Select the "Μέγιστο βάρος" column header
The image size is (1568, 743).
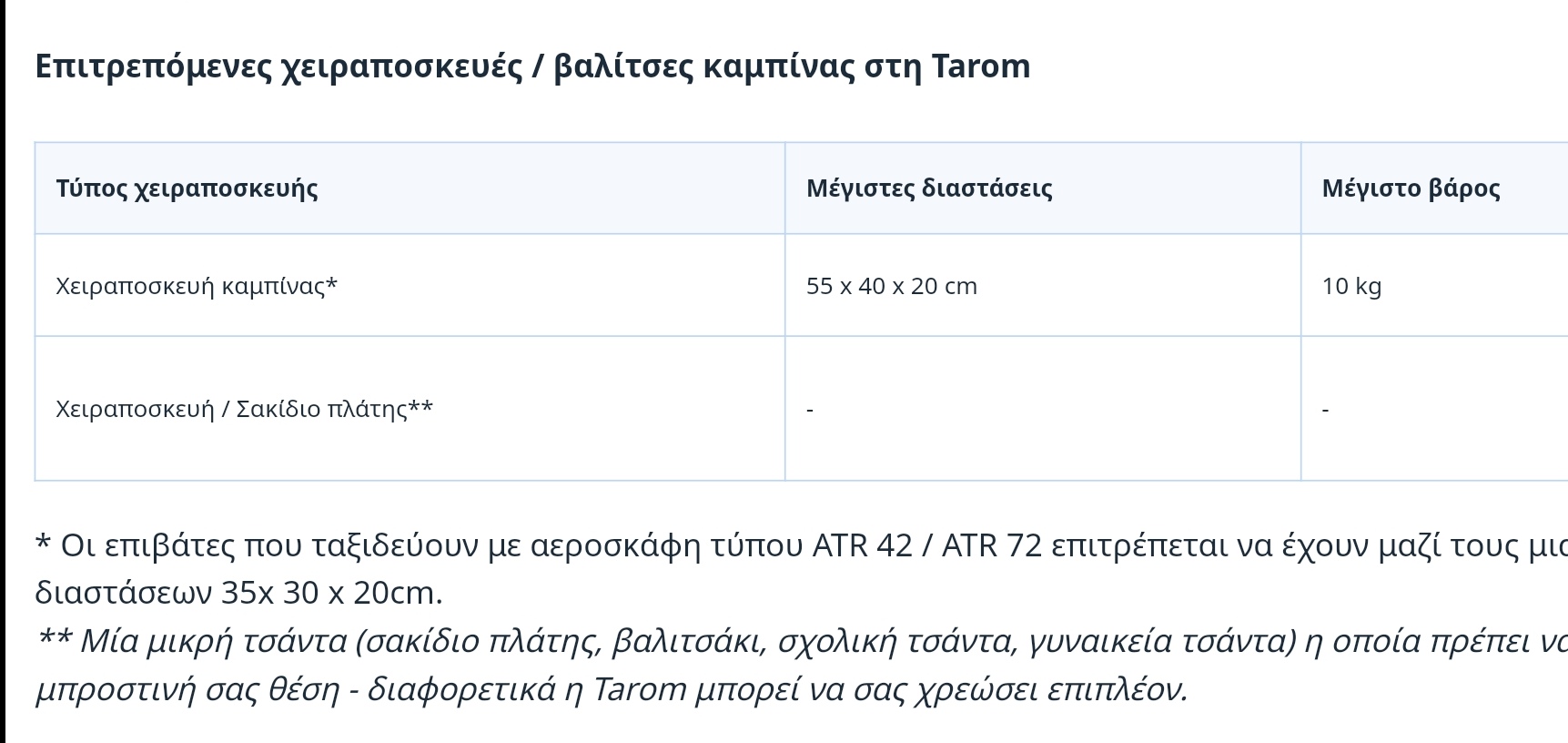(1411, 188)
